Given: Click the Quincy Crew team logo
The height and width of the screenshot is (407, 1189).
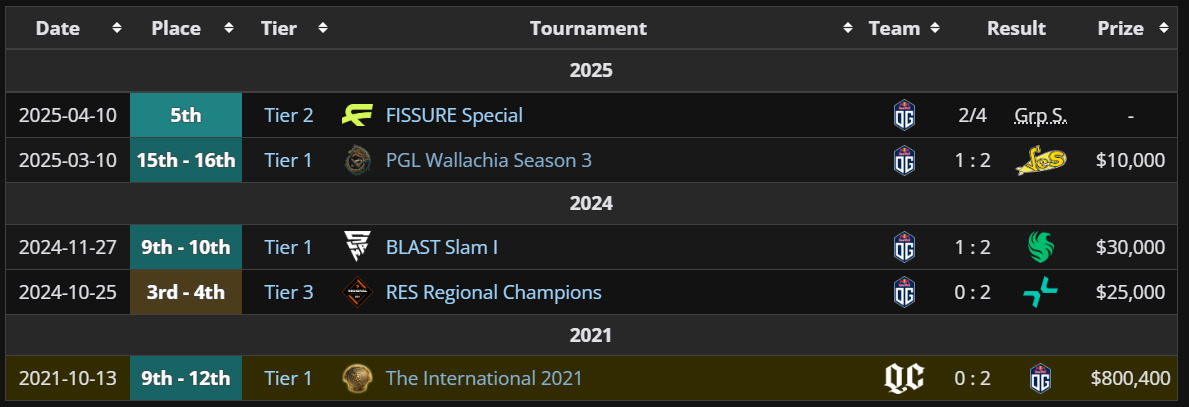Looking at the screenshot, I should [904, 378].
